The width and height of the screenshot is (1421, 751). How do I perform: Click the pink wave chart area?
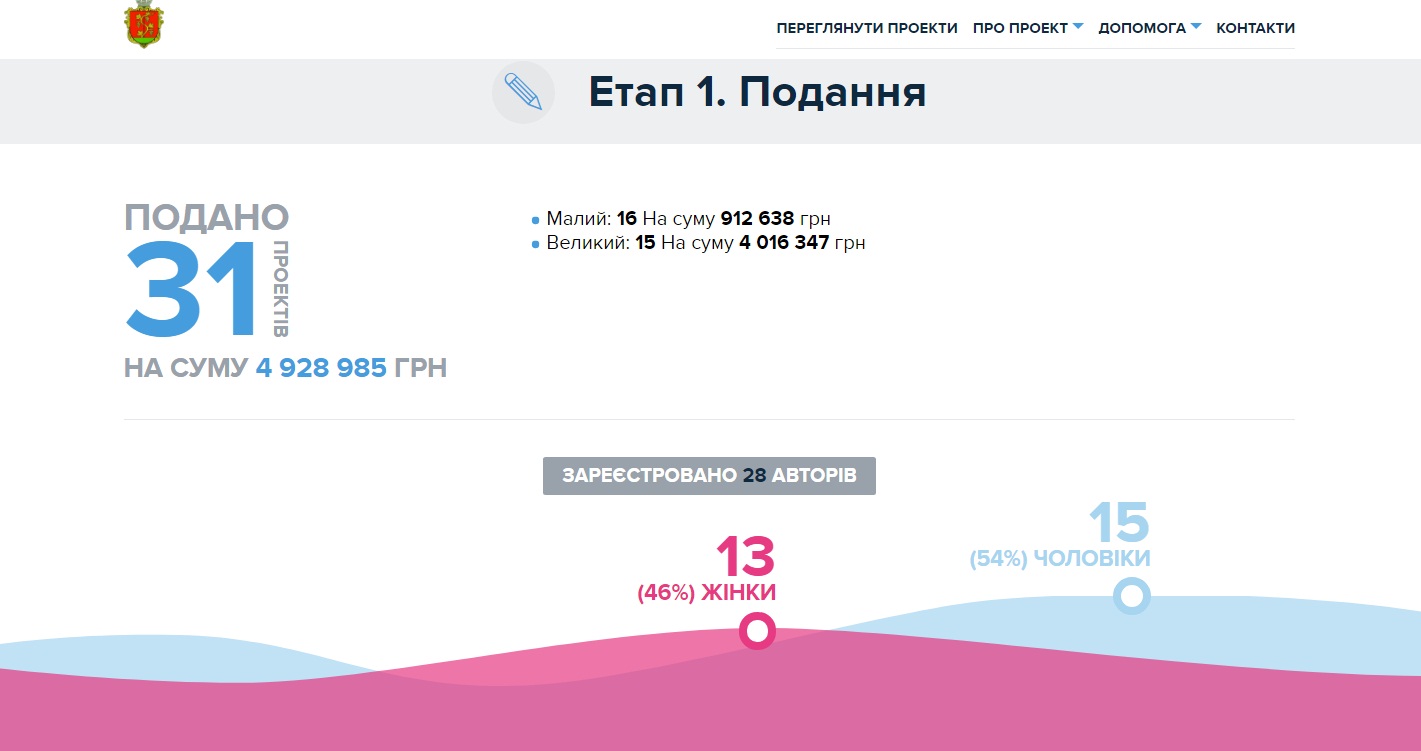[x=700, y=700]
